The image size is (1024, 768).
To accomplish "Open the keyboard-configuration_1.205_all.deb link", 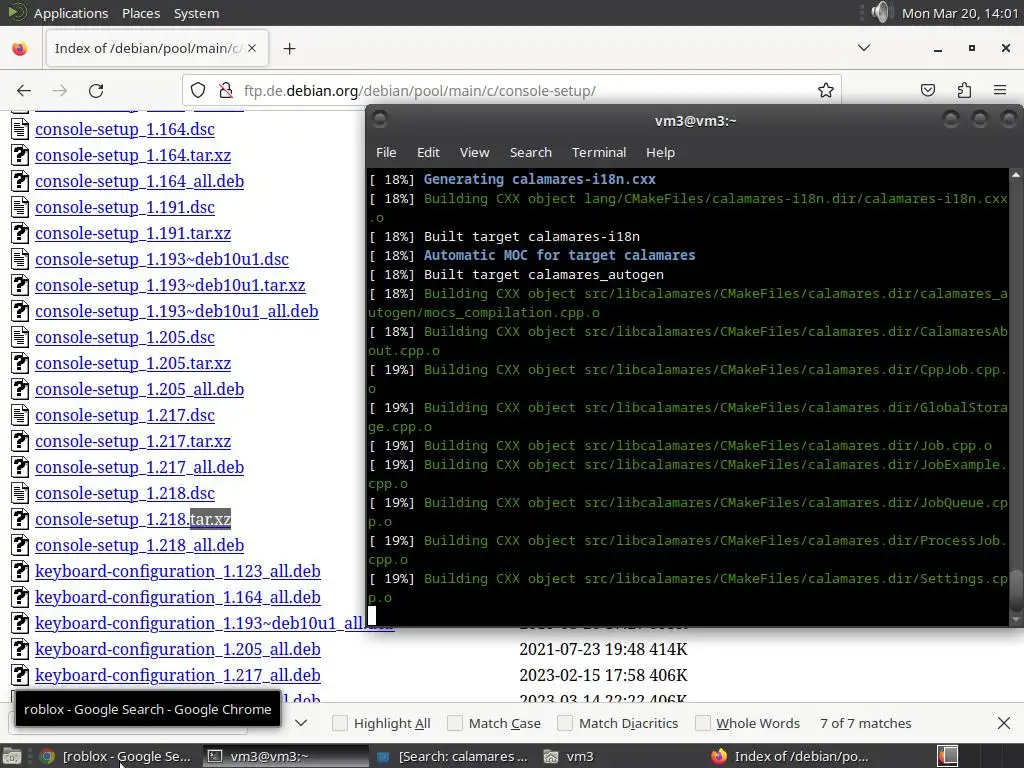I will tap(178, 649).
